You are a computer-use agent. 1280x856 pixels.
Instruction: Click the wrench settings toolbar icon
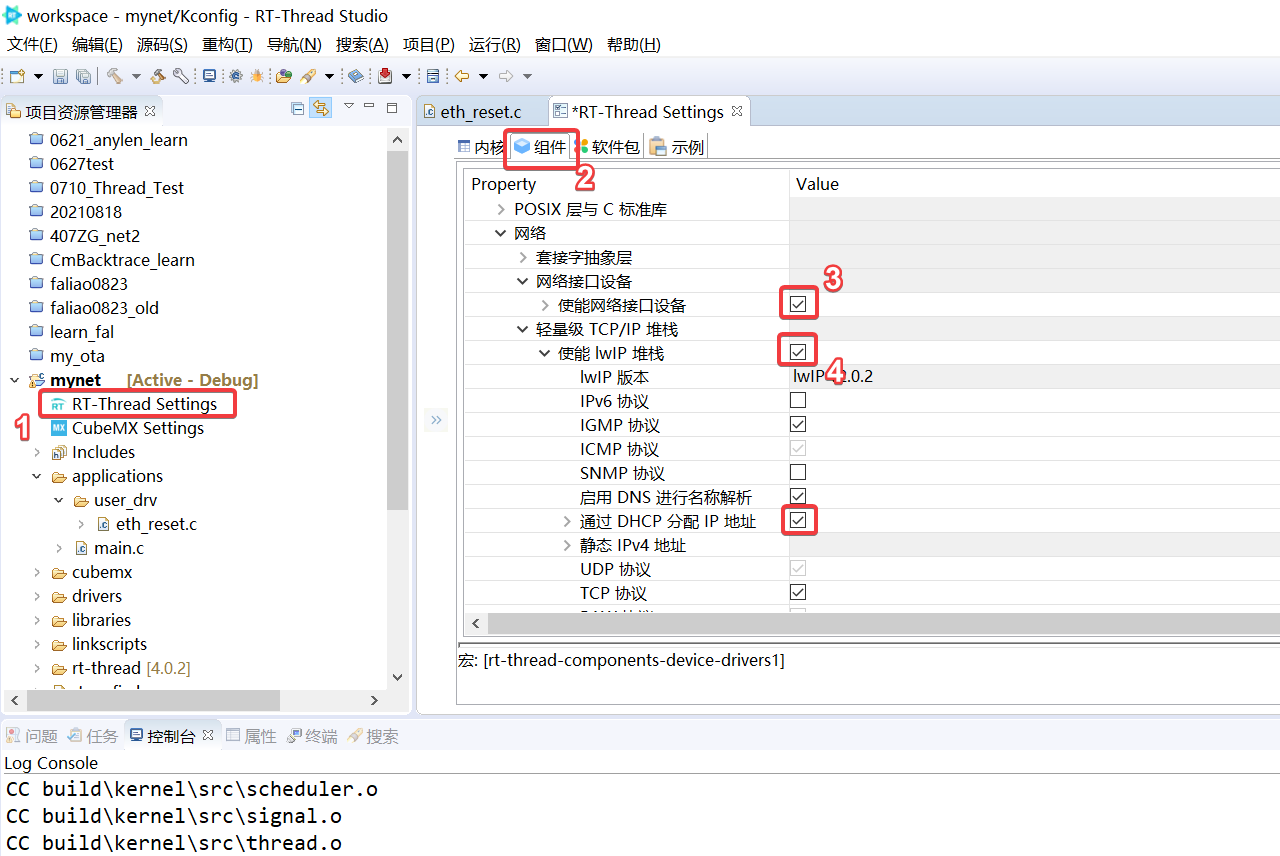coord(181,76)
